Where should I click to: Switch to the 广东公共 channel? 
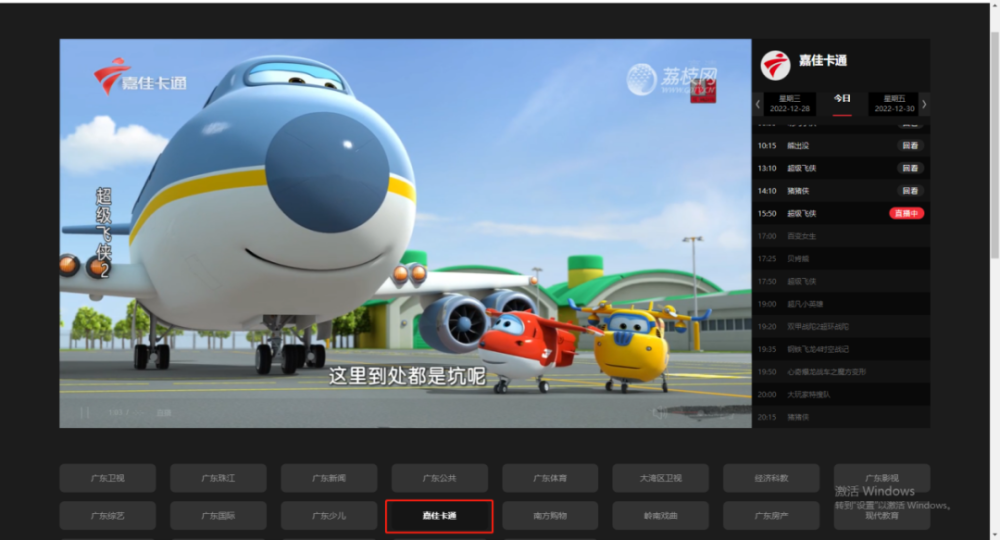click(x=439, y=478)
